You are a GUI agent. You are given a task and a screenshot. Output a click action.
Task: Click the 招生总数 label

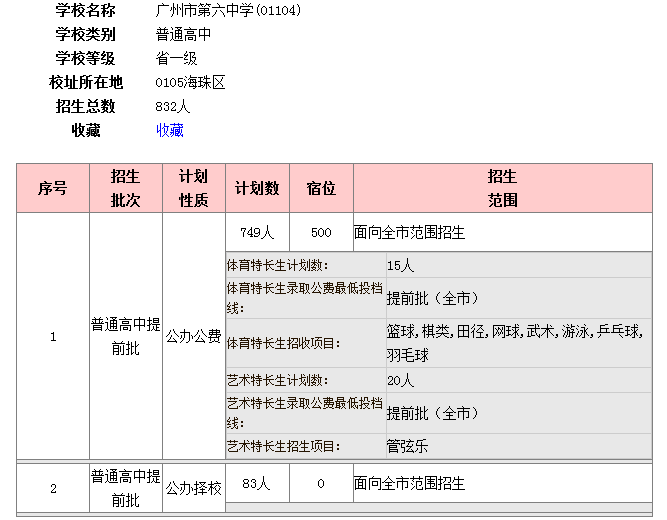coord(86,106)
